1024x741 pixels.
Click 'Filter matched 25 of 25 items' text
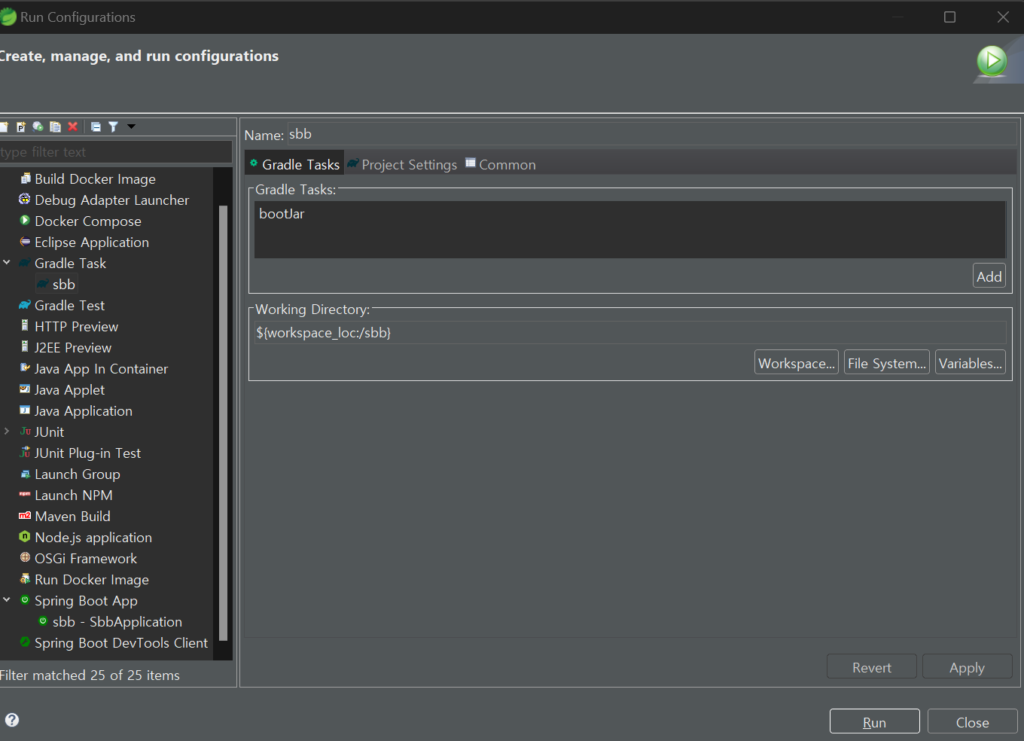point(89,675)
